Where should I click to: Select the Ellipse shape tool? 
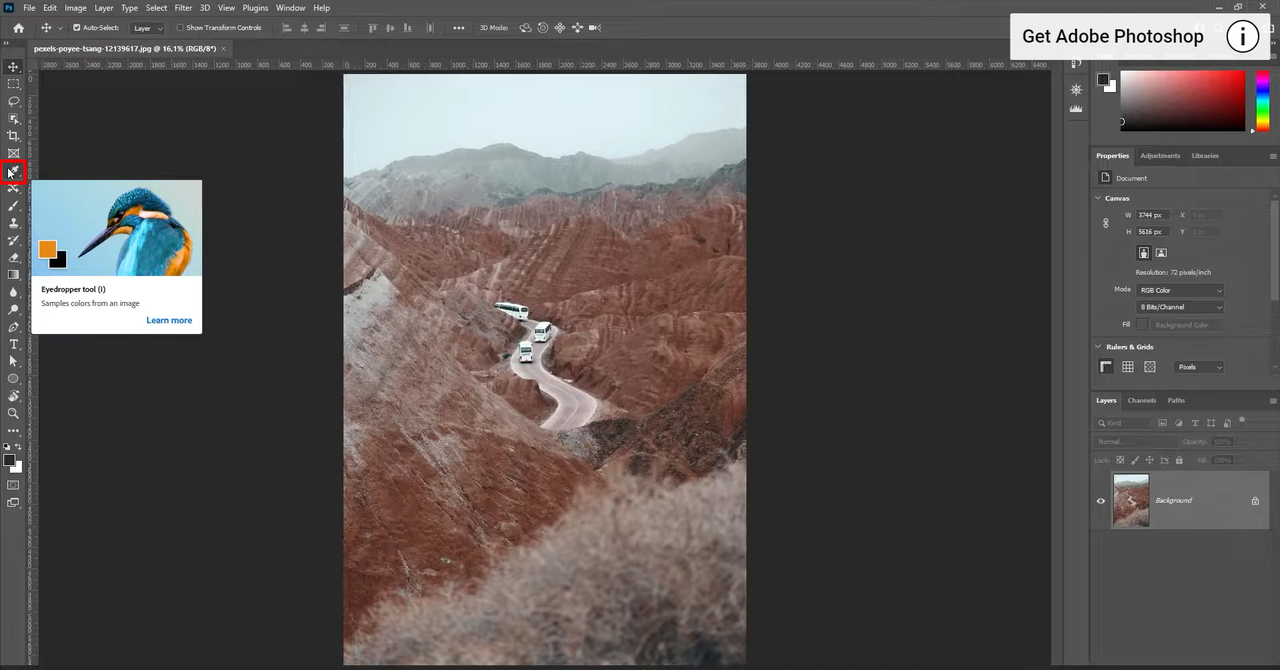click(13, 379)
